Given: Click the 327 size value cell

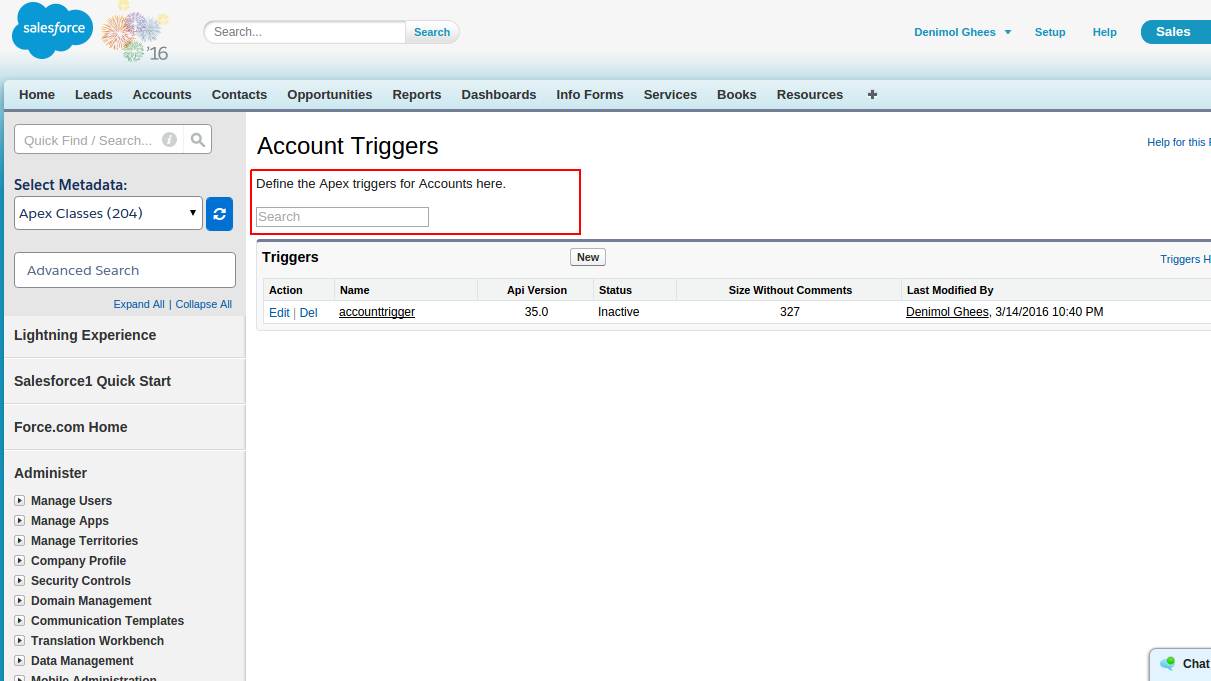Looking at the screenshot, I should tap(790, 312).
